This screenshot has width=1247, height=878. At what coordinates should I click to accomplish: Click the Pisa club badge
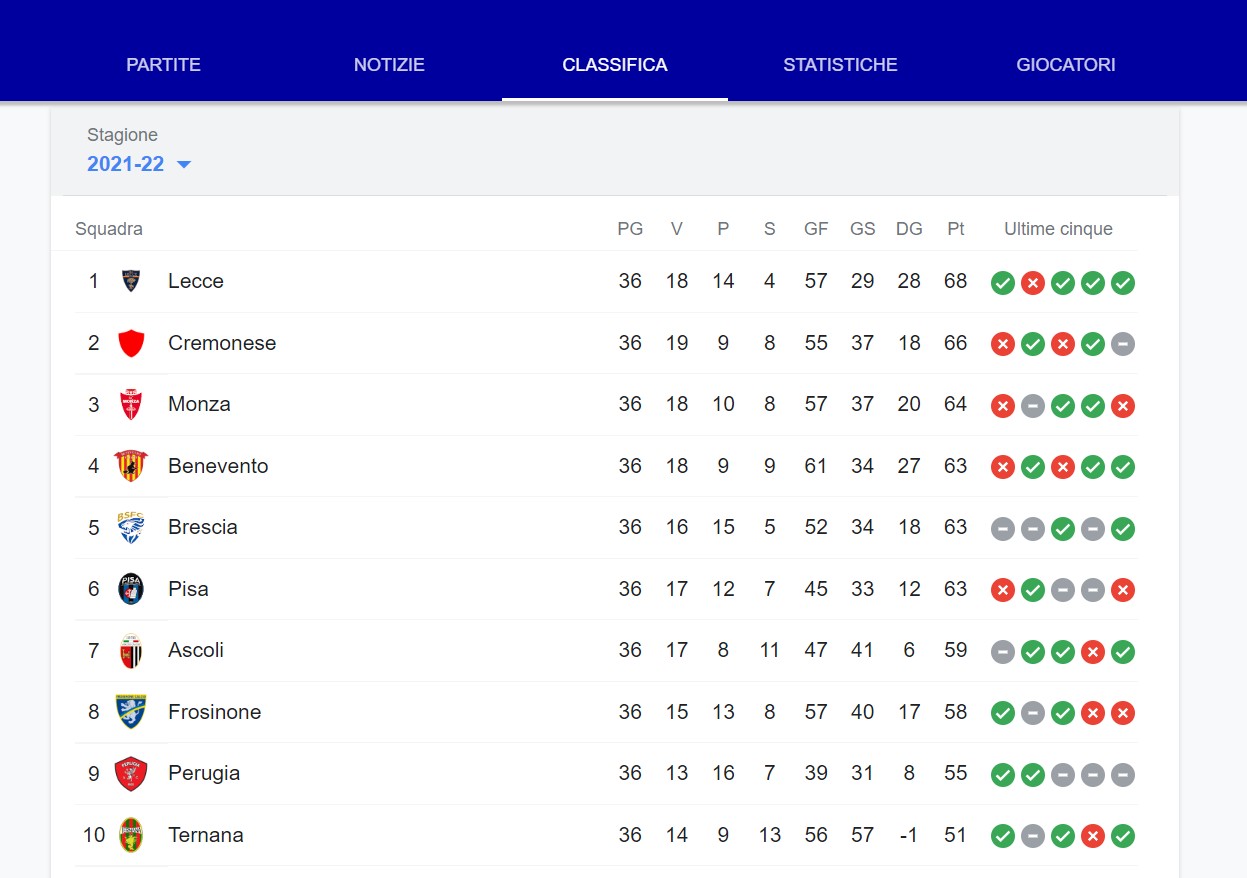131,589
